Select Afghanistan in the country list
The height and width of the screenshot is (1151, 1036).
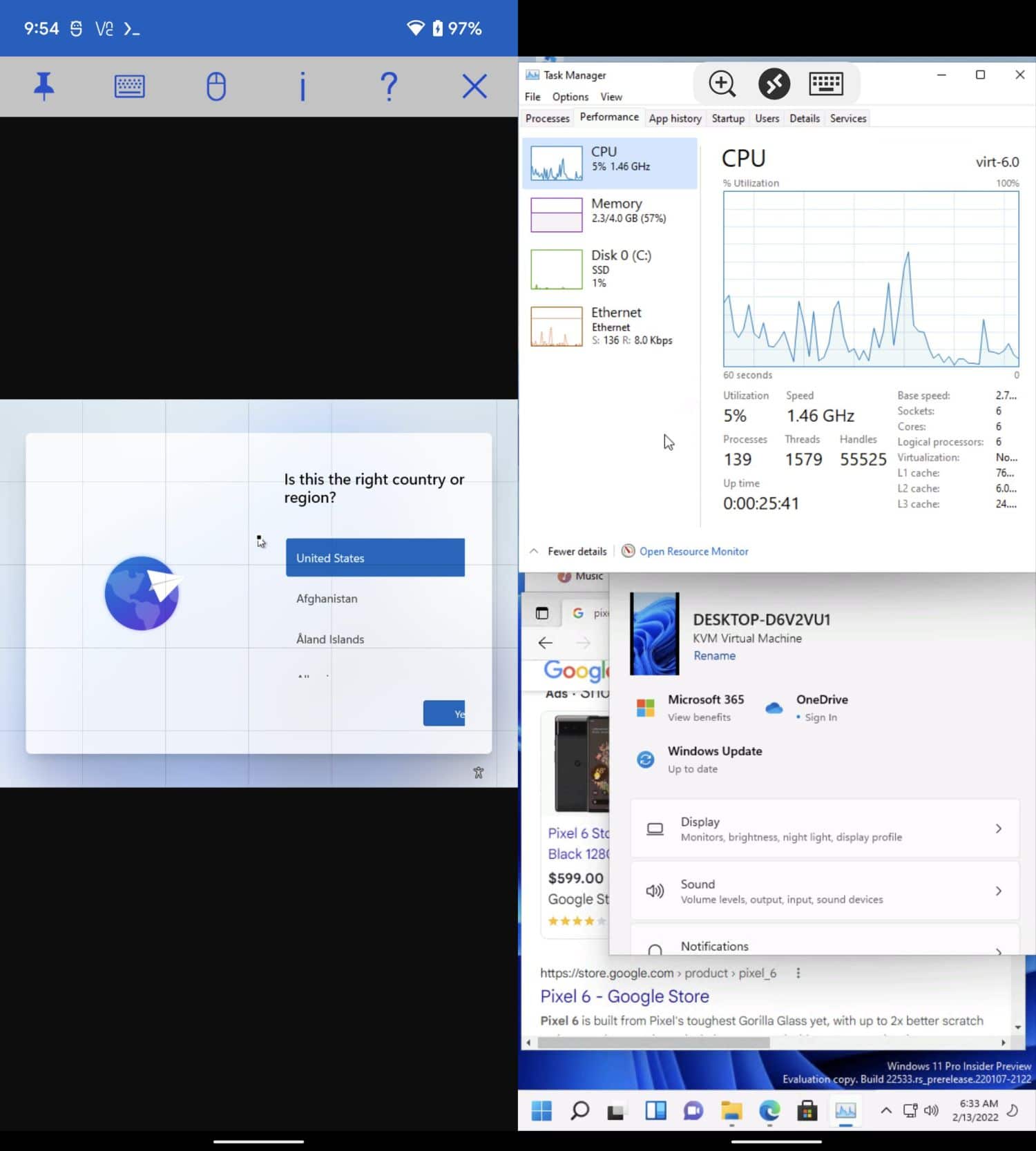327,599
